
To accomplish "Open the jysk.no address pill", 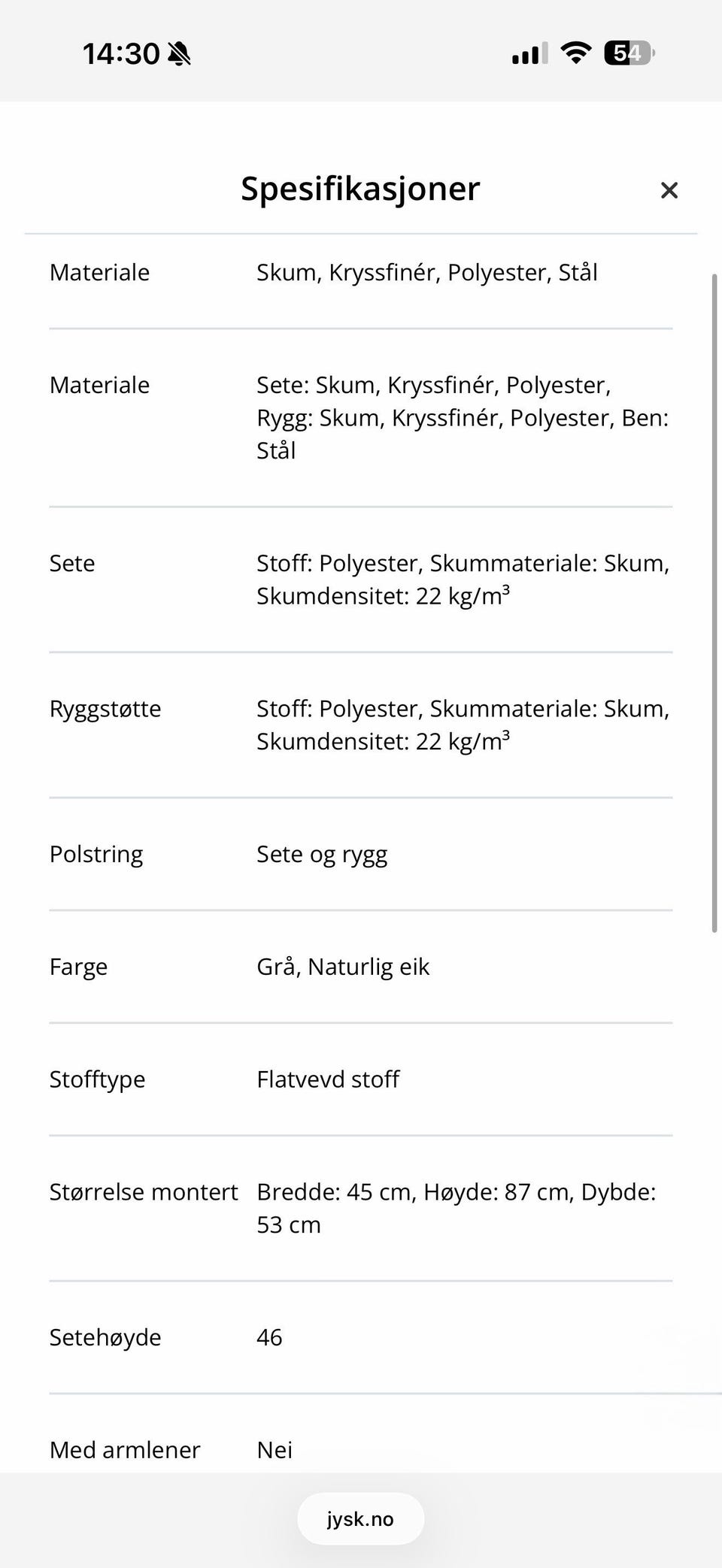I will (x=360, y=1518).
